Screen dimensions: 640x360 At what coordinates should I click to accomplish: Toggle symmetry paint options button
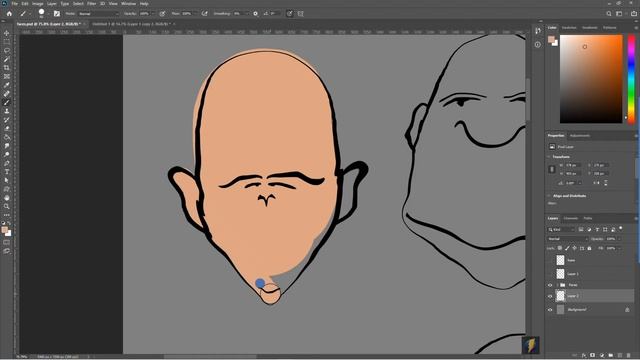(x=300, y=13)
